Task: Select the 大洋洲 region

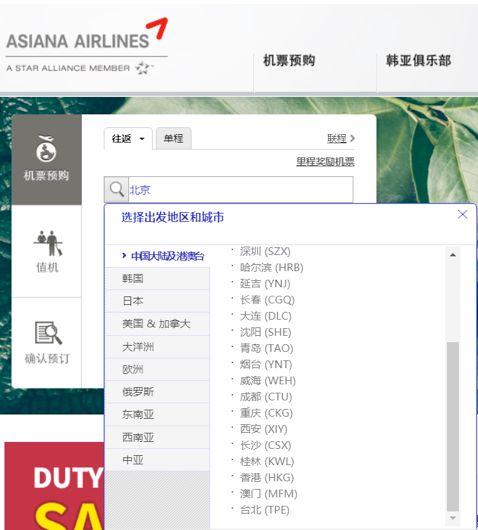Action: (x=158, y=346)
